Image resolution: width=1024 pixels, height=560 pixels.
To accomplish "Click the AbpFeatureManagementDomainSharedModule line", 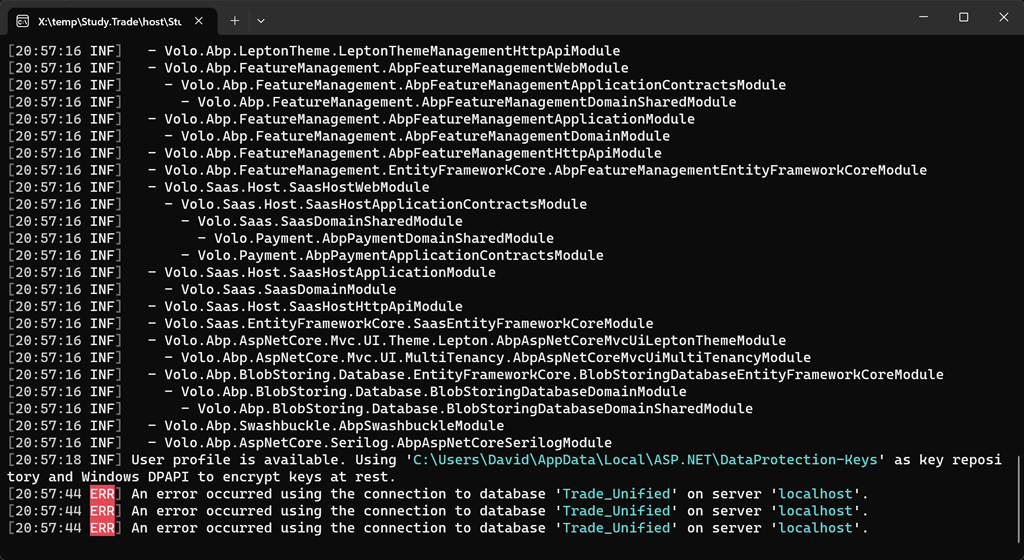I will pos(372,102).
